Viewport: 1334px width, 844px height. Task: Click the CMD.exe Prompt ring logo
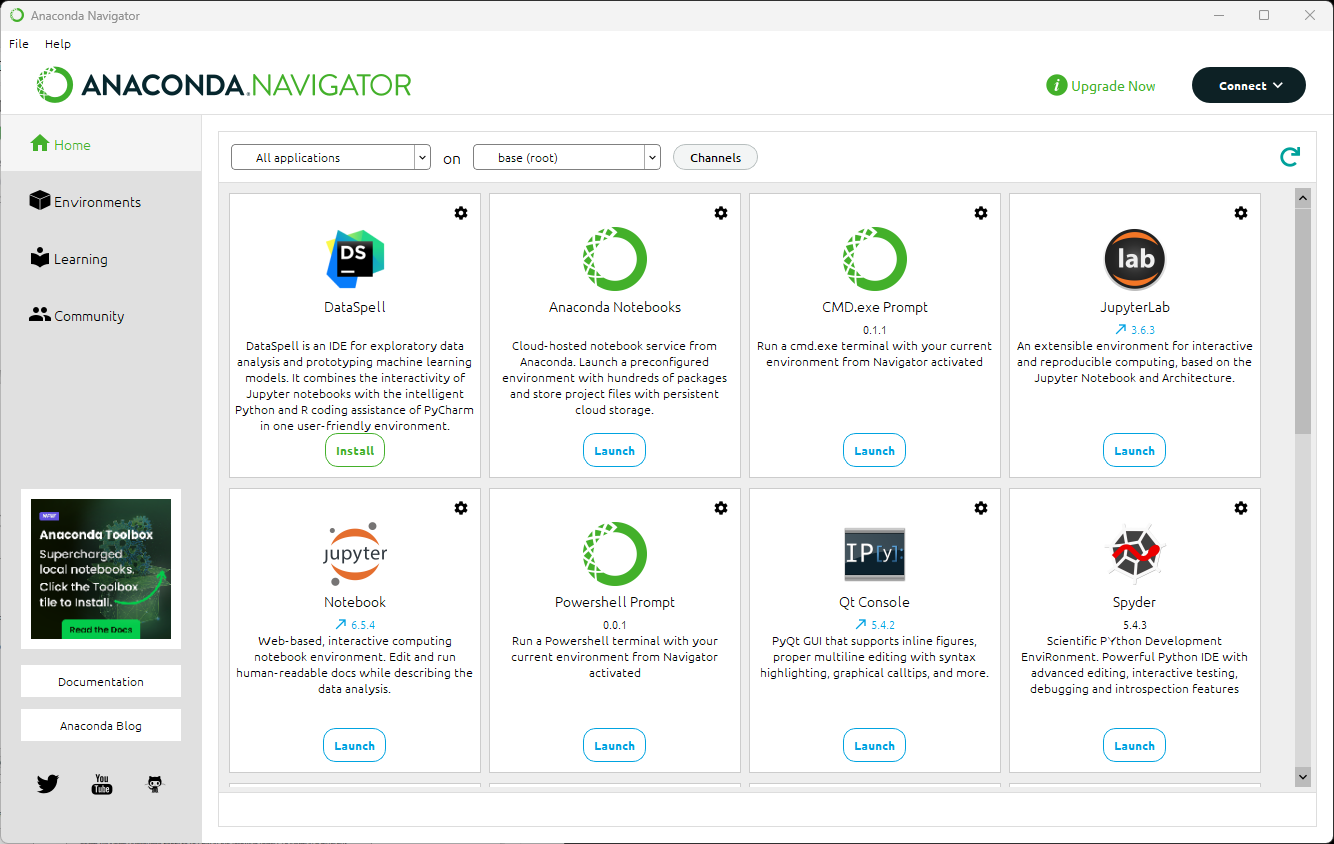pos(875,259)
